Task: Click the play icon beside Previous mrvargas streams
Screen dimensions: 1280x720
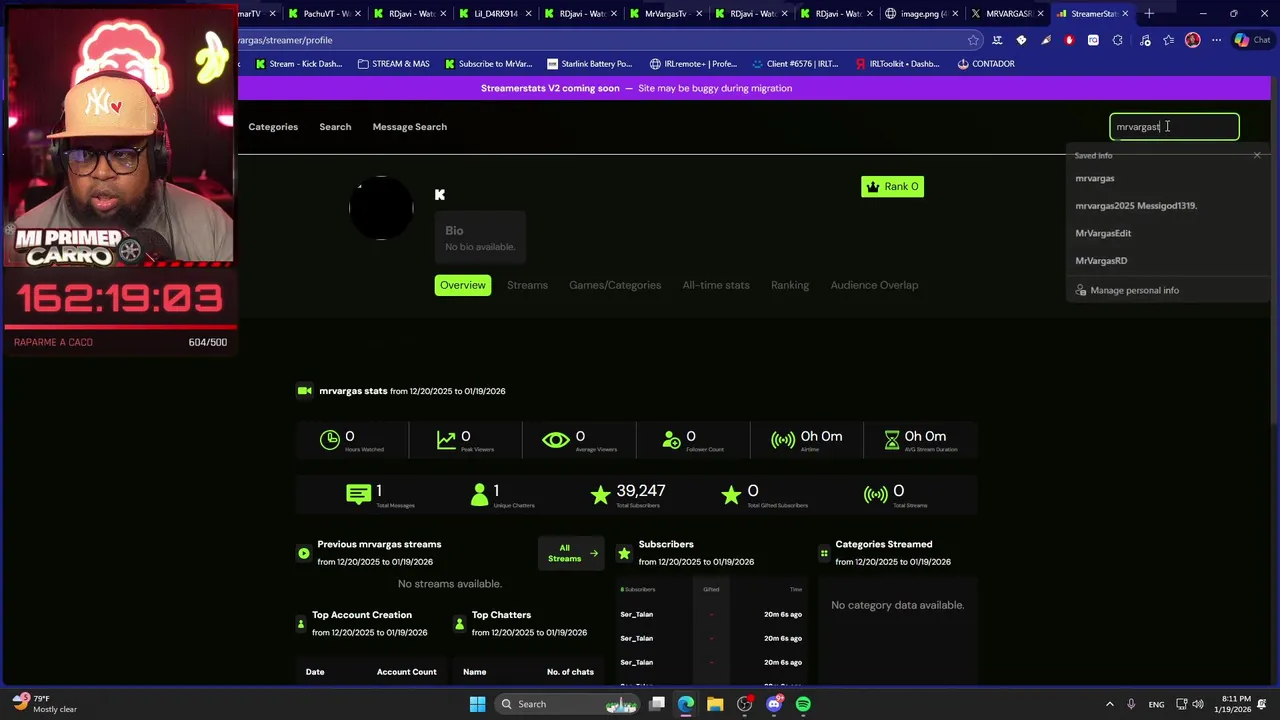Action: pyautogui.click(x=304, y=553)
